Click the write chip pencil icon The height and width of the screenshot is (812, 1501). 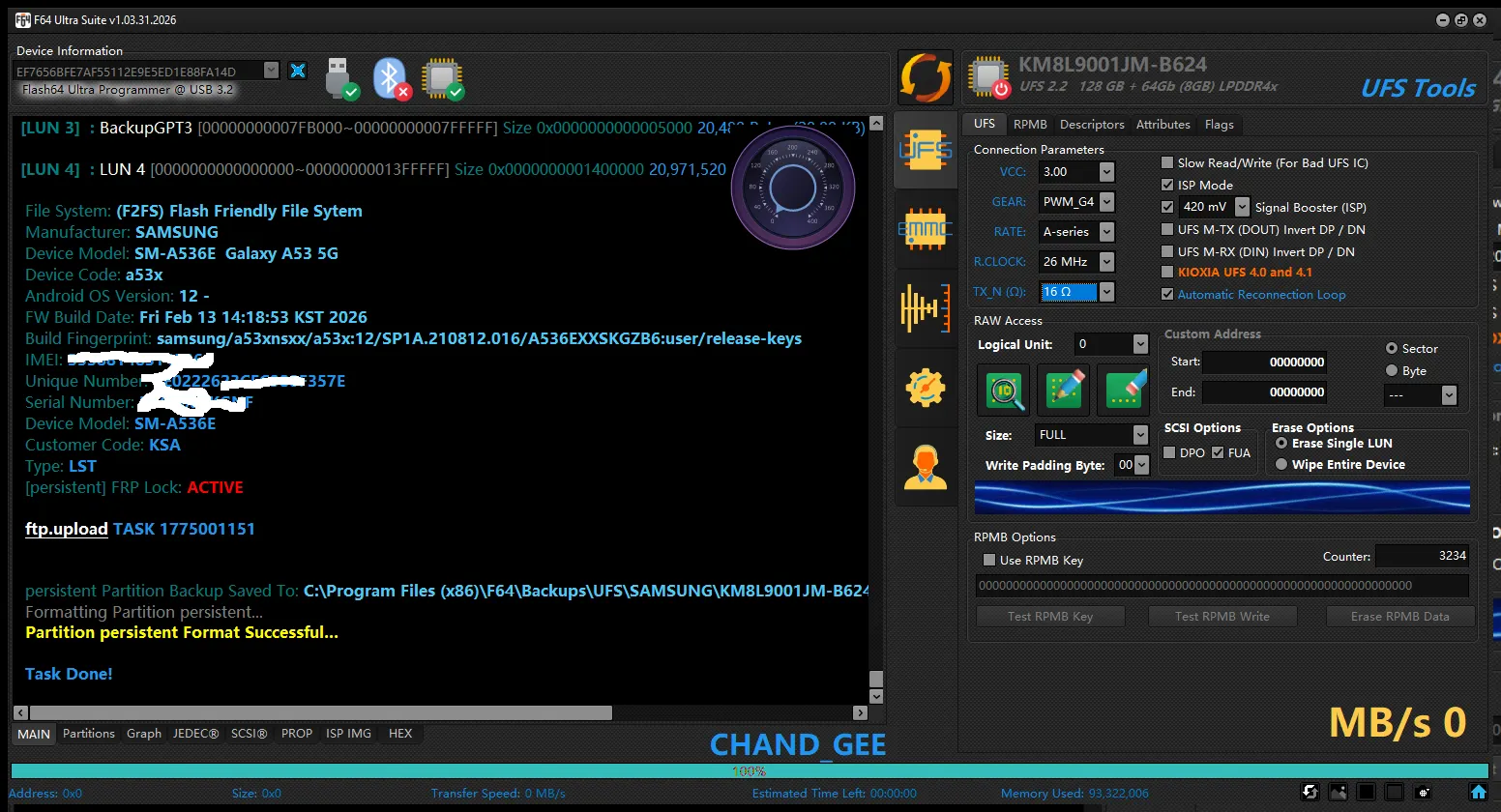[1064, 390]
